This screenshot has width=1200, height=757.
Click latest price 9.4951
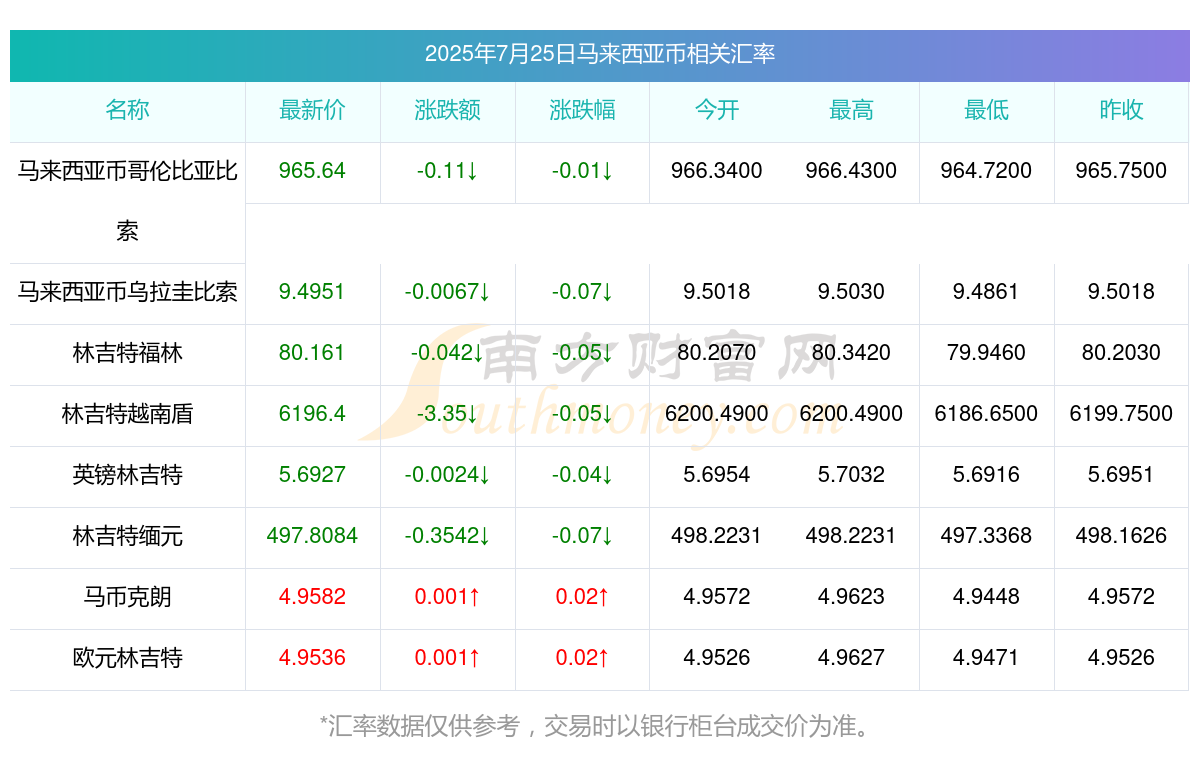point(312,292)
